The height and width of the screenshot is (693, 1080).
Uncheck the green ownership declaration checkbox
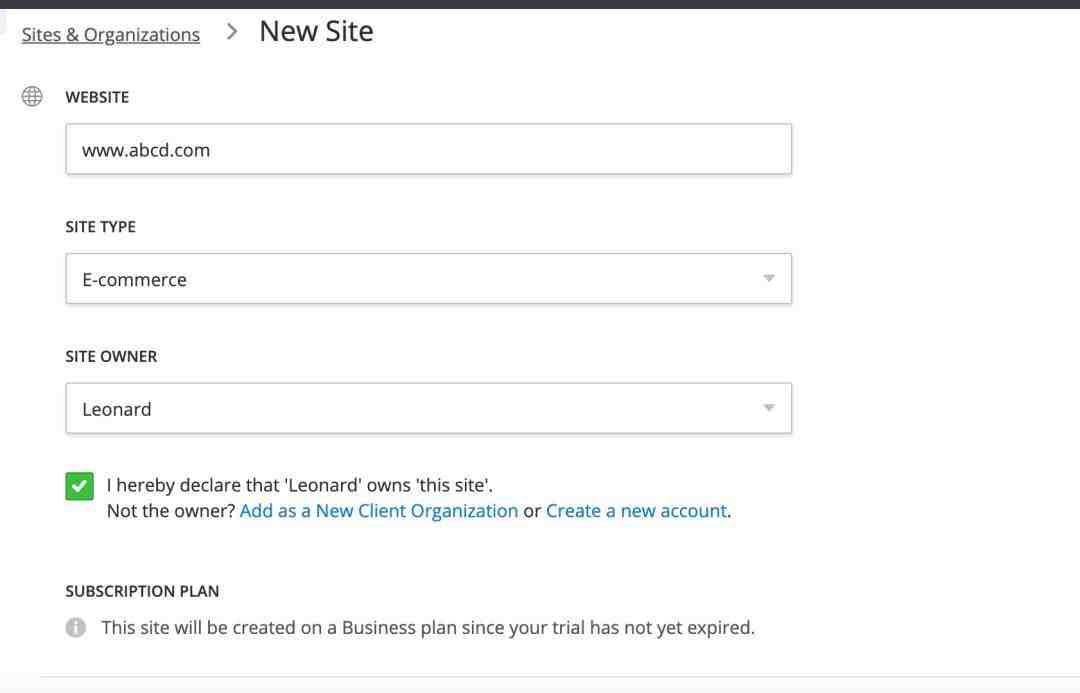coord(80,486)
